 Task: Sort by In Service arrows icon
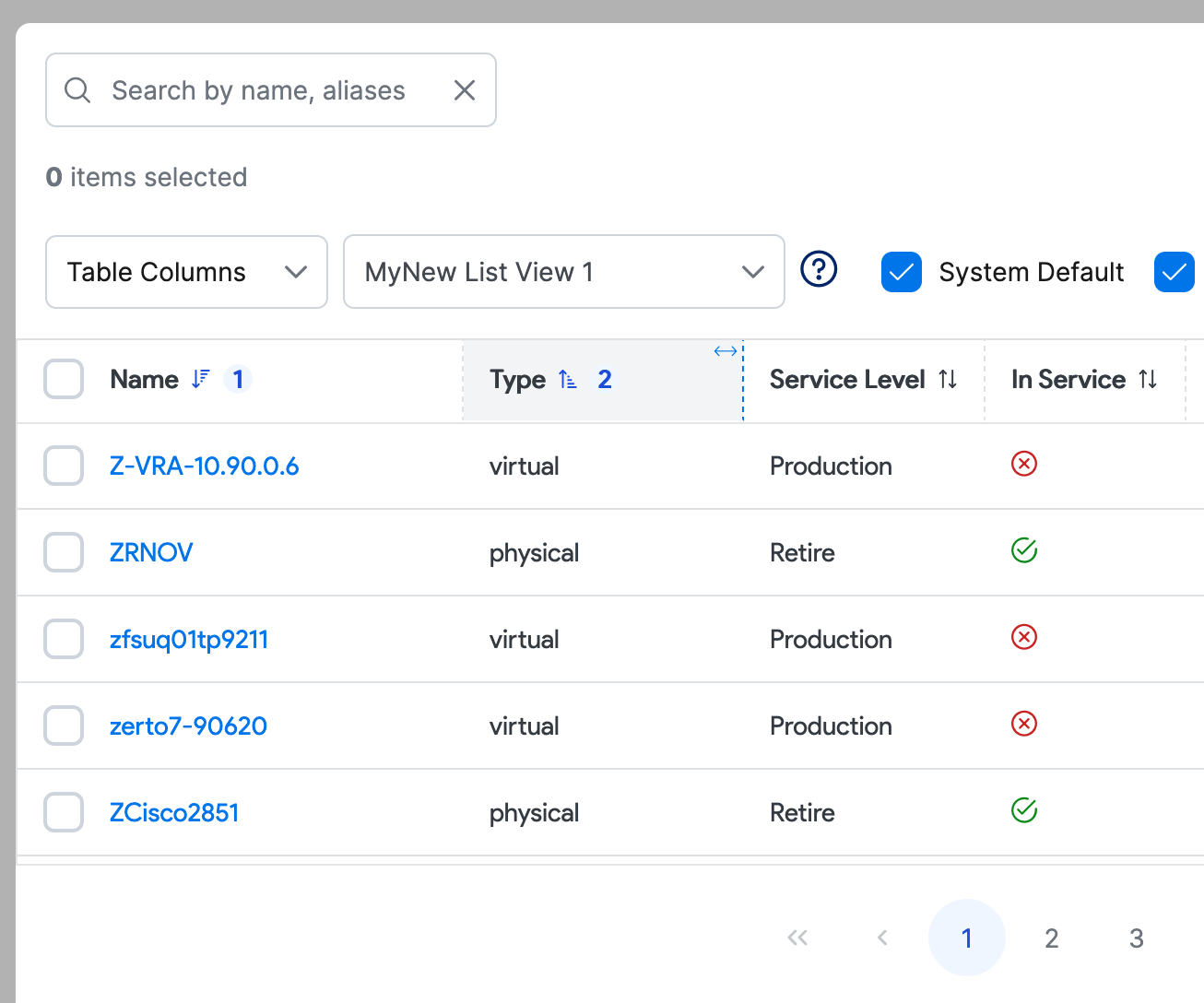pyautogui.click(x=1148, y=379)
